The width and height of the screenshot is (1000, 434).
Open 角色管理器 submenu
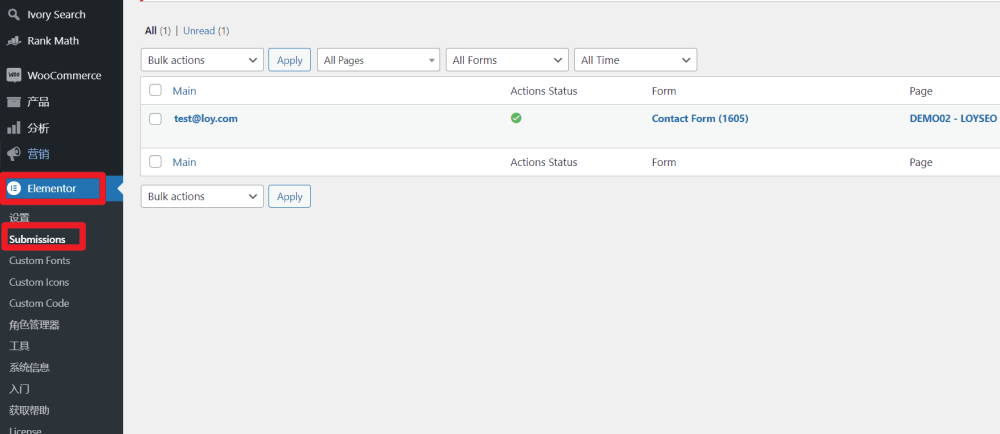[34, 325]
